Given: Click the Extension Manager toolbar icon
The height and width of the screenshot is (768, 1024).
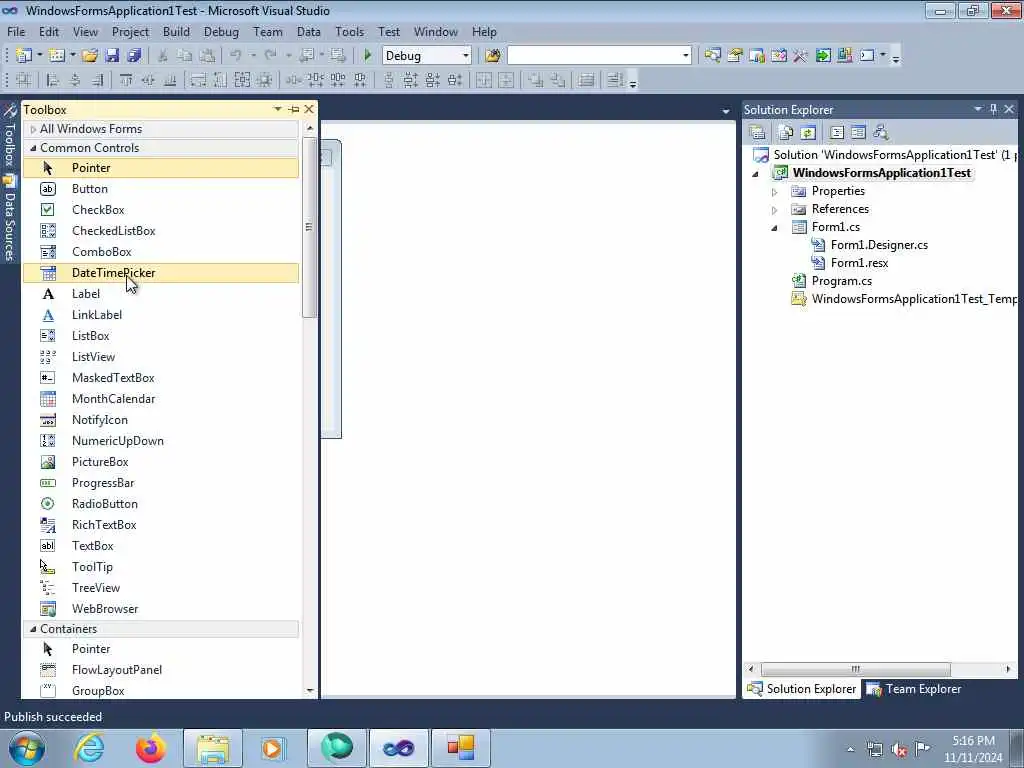Looking at the screenshot, I should tap(844, 56).
